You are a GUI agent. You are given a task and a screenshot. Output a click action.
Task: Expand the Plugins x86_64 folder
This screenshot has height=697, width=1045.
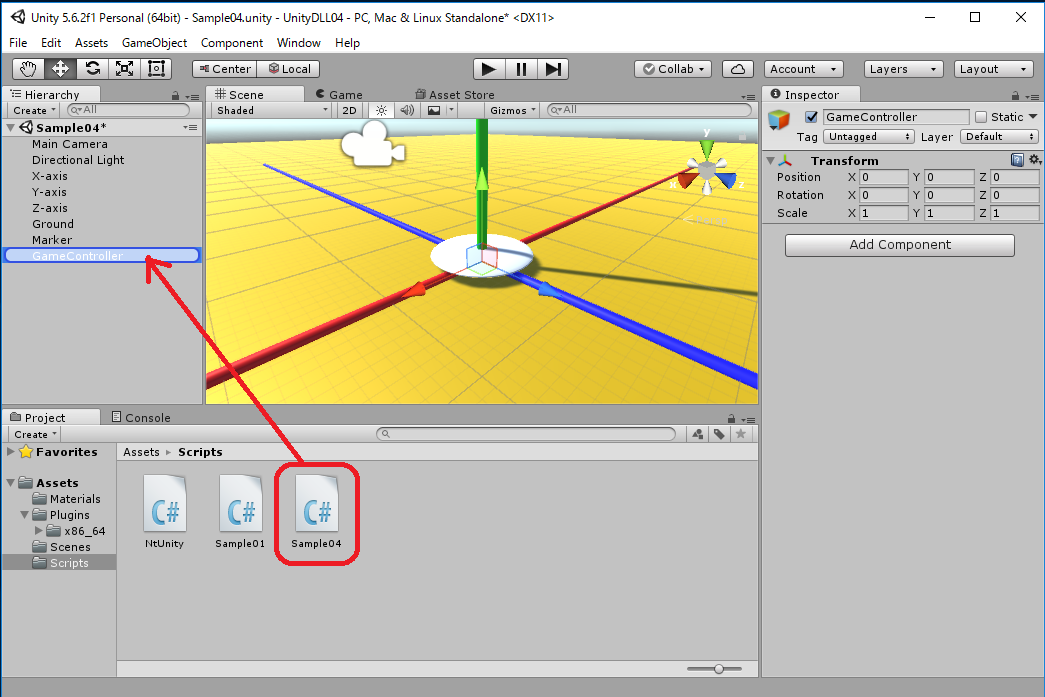click(39, 531)
